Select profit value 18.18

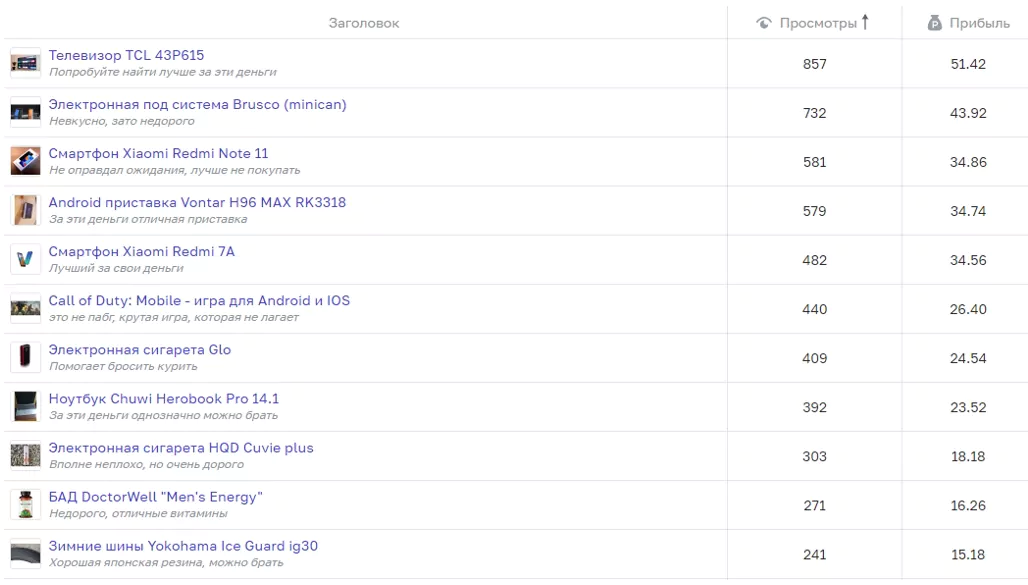coord(968,456)
